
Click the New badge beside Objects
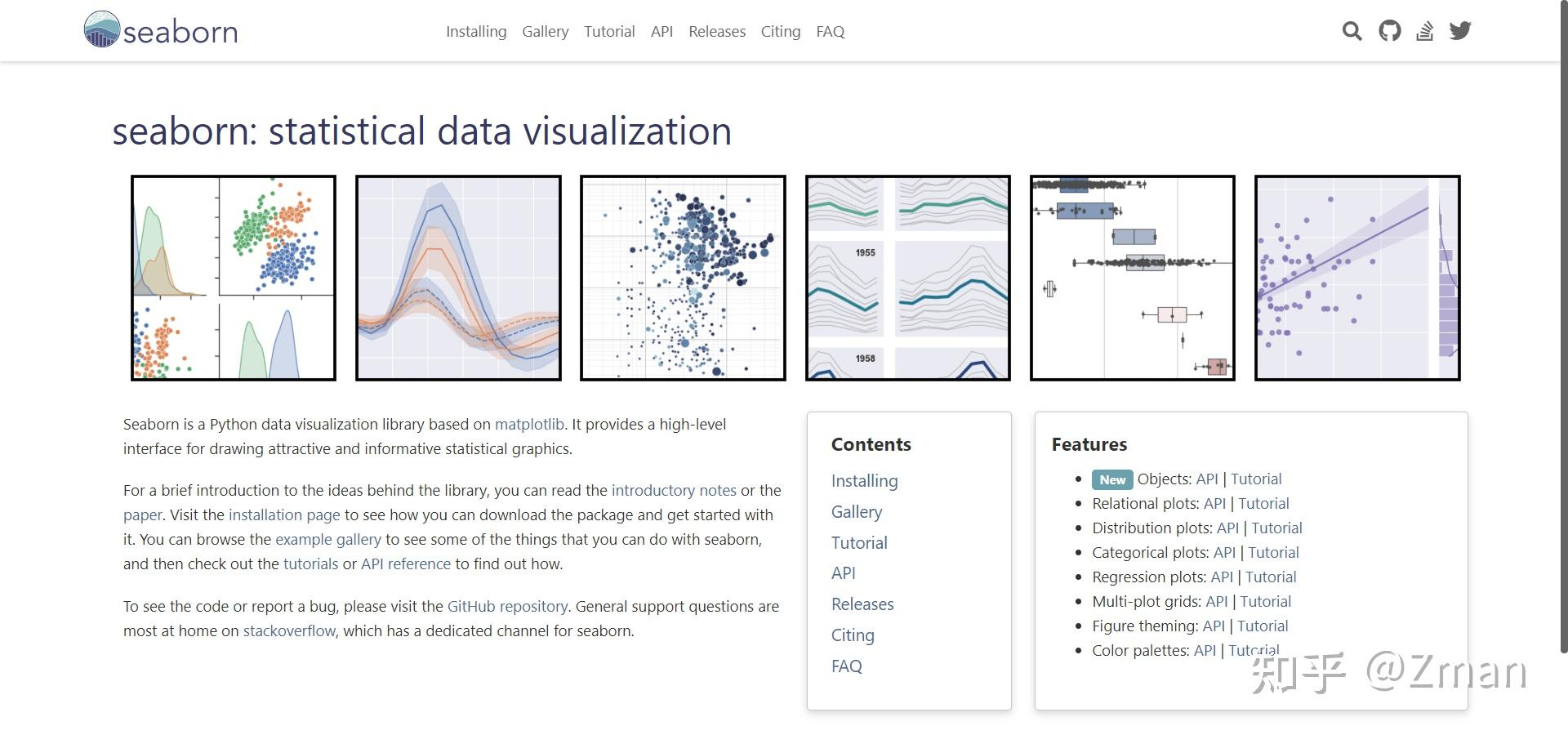pyautogui.click(x=1112, y=479)
